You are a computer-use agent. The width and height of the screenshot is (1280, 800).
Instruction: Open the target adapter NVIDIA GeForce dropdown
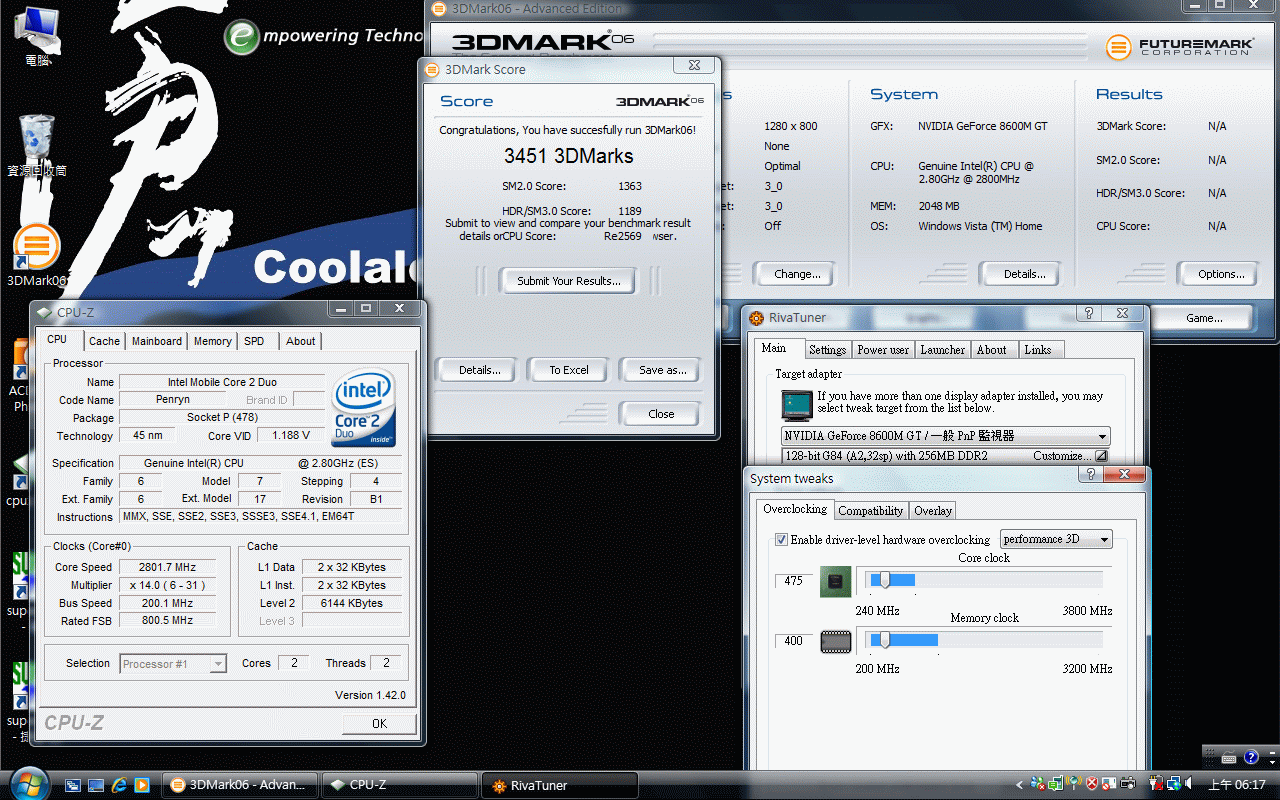pos(946,436)
